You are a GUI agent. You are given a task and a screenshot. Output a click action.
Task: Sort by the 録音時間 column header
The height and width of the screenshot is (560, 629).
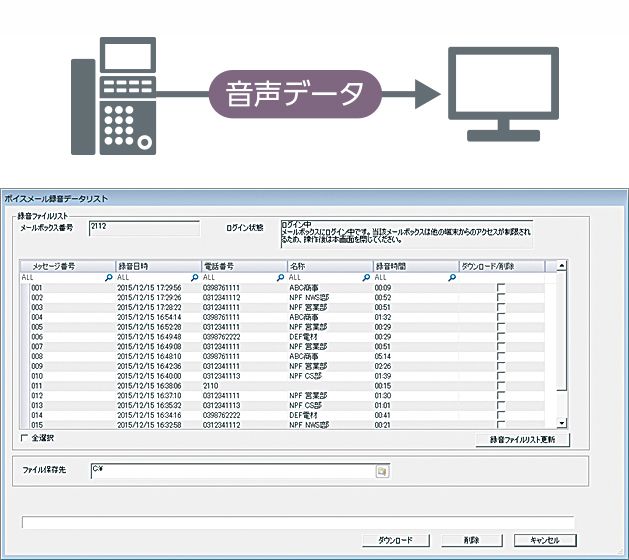pos(416,266)
